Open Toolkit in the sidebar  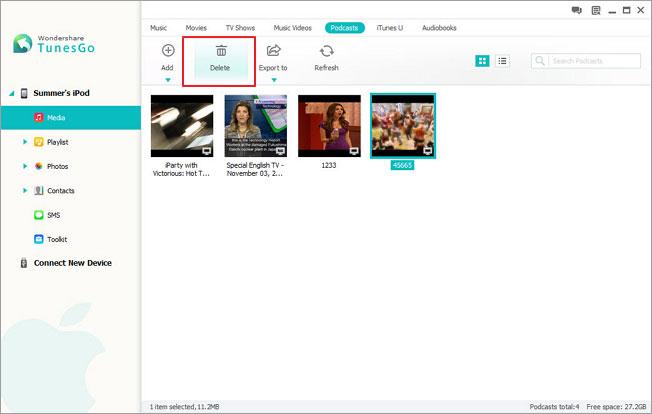pos(57,239)
